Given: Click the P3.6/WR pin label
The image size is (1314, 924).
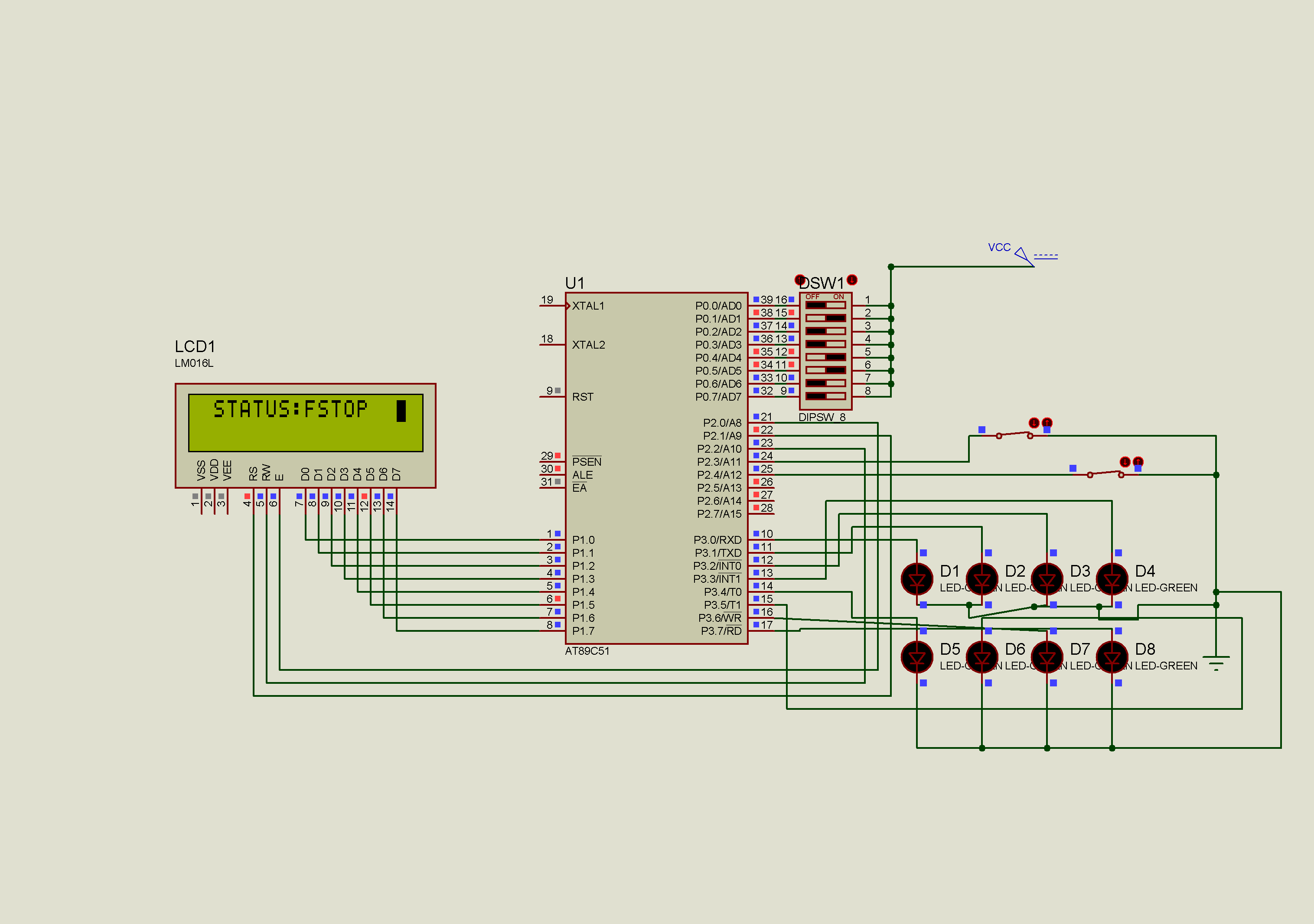Looking at the screenshot, I should [x=720, y=618].
